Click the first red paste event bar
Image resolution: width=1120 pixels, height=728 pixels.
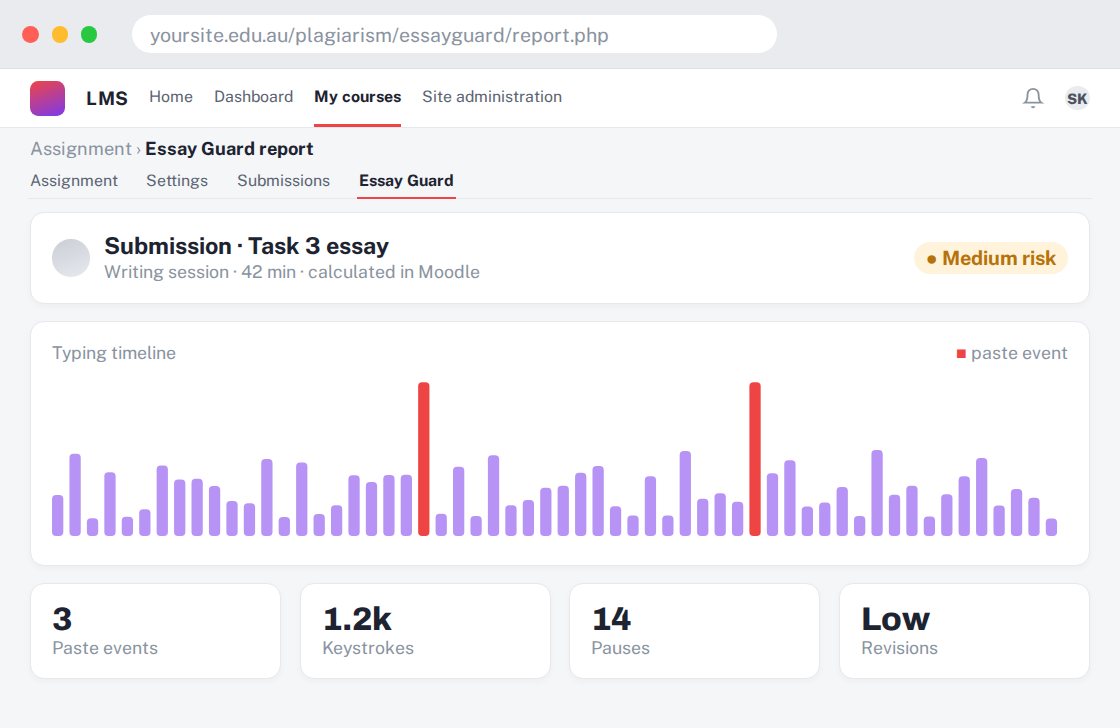pos(424,459)
